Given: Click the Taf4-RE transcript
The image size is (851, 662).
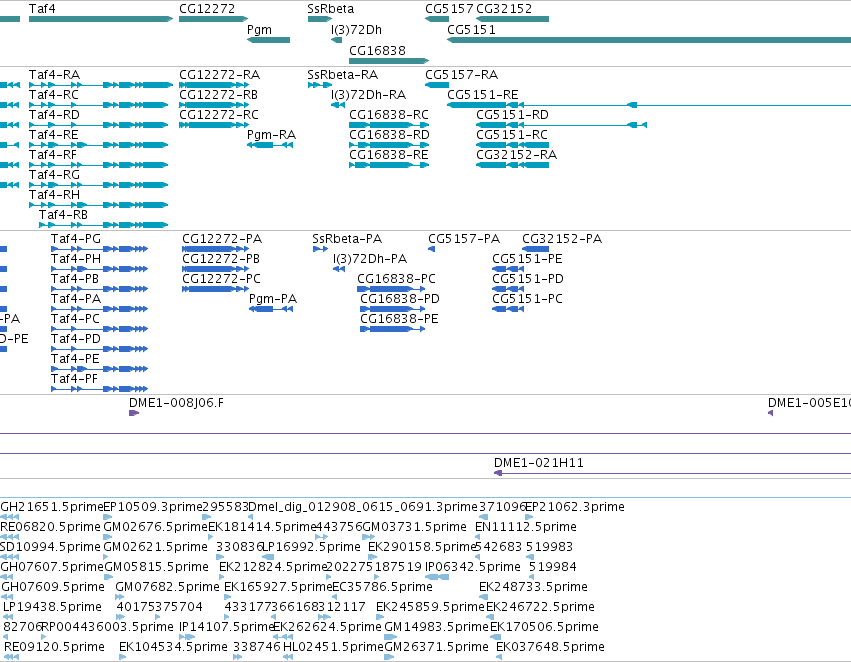Looking at the screenshot, I should (99, 145).
